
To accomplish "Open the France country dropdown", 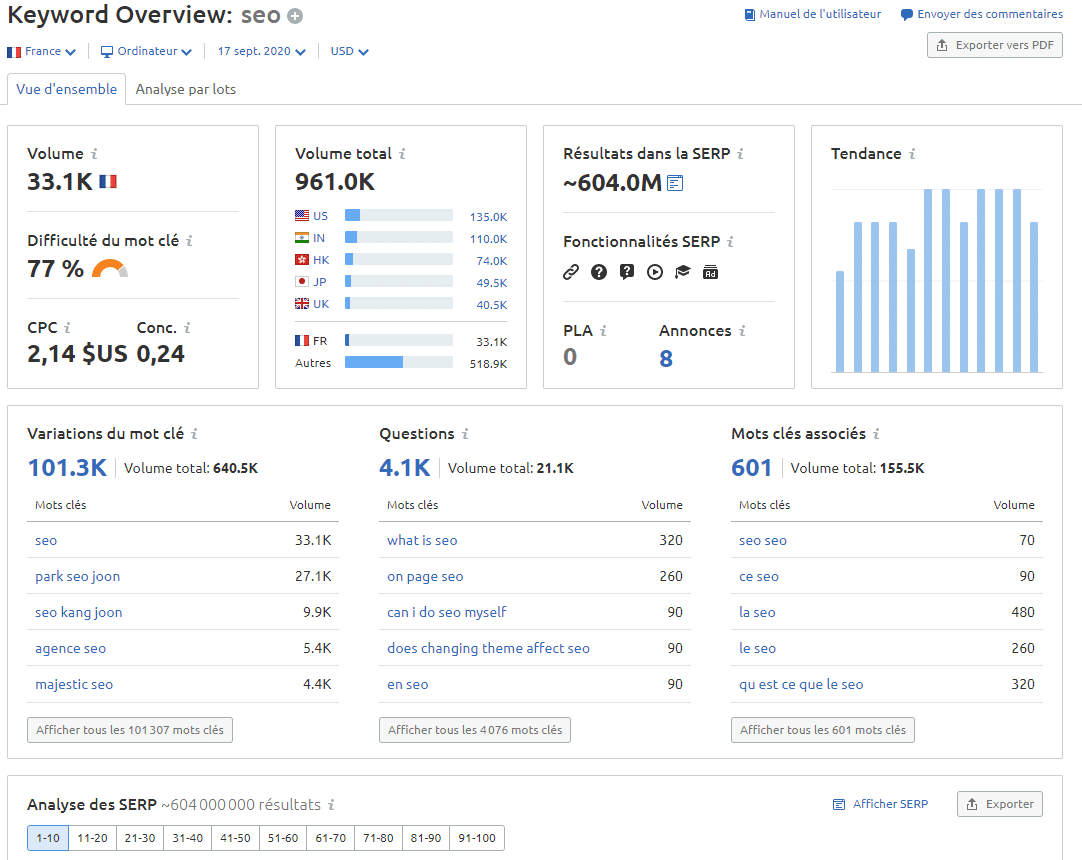I will [x=41, y=52].
